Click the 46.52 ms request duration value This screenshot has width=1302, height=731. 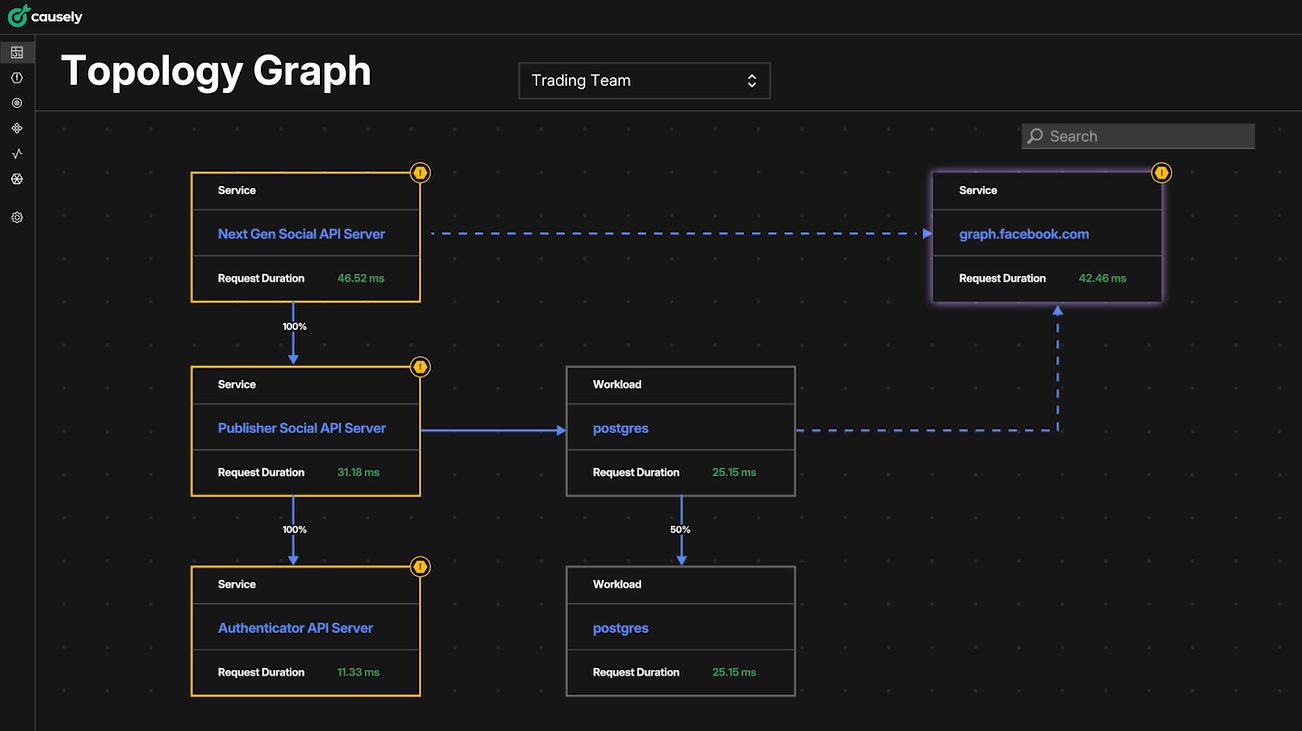[360, 278]
